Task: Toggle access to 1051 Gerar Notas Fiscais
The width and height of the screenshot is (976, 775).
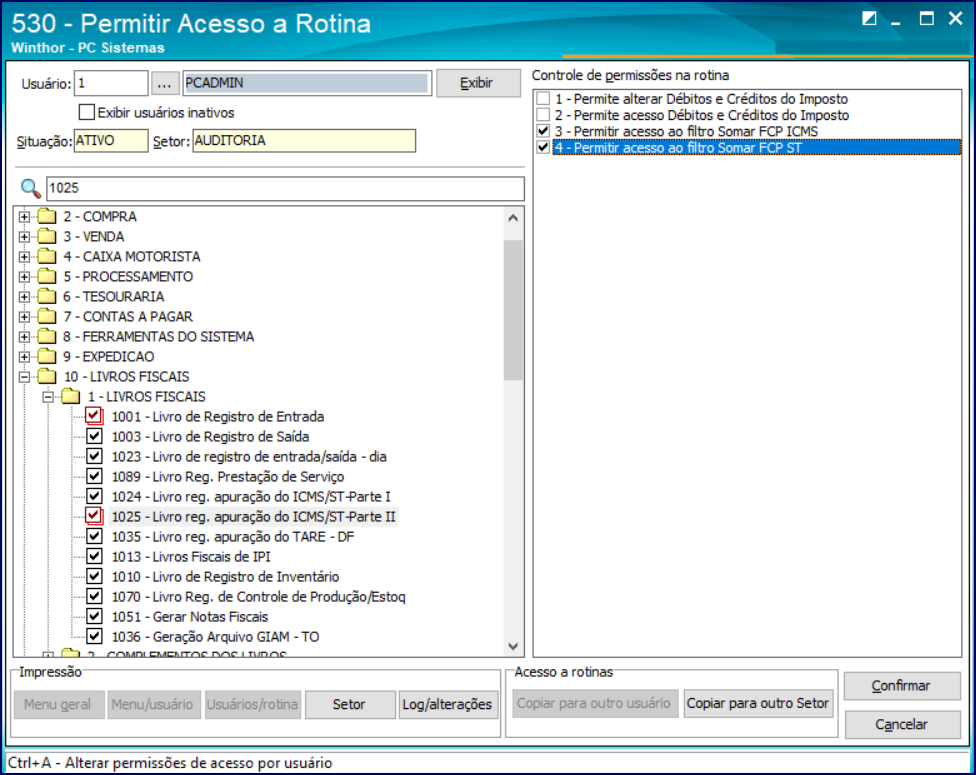Action: tap(94, 616)
